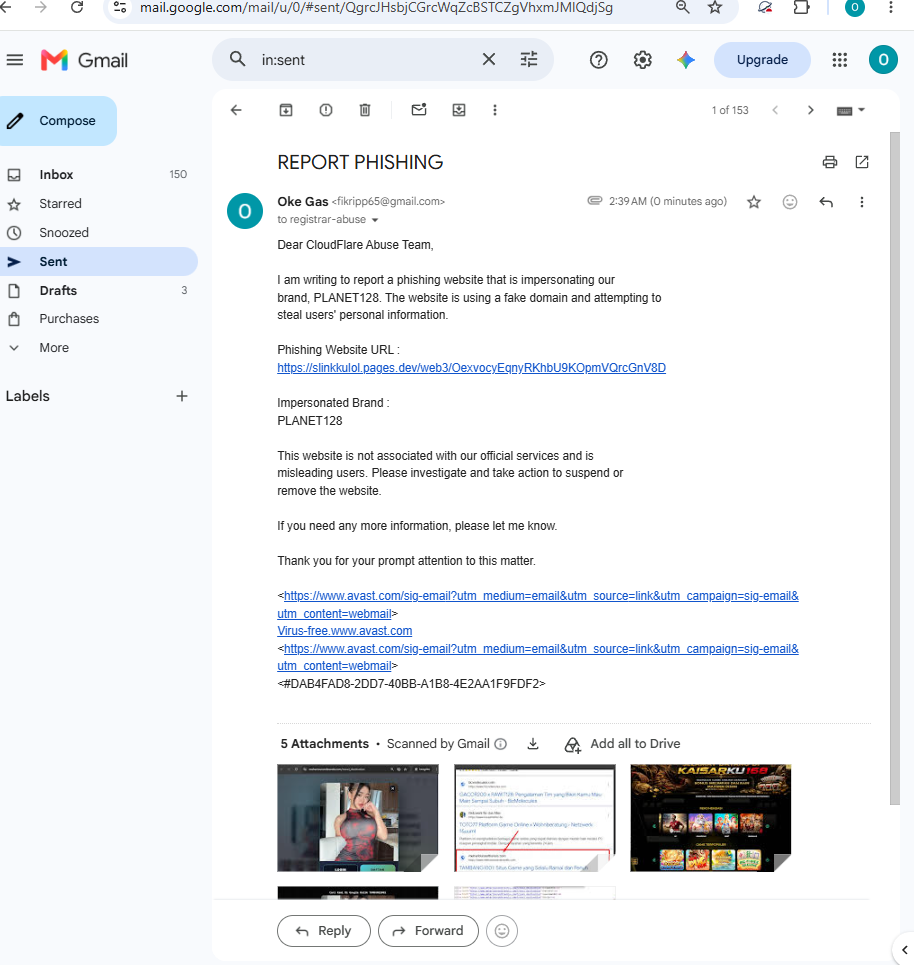Show side panel chevron at bottom right
This screenshot has height=965, width=914.
pos(904,950)
